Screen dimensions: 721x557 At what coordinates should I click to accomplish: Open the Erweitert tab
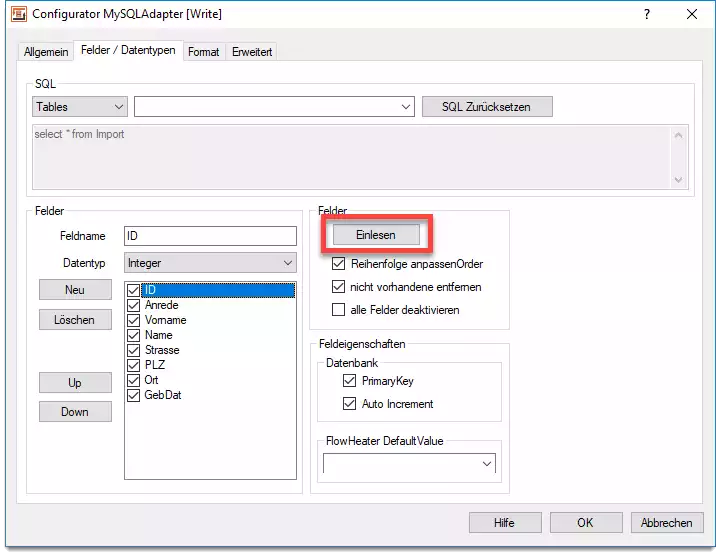[251, 52]
